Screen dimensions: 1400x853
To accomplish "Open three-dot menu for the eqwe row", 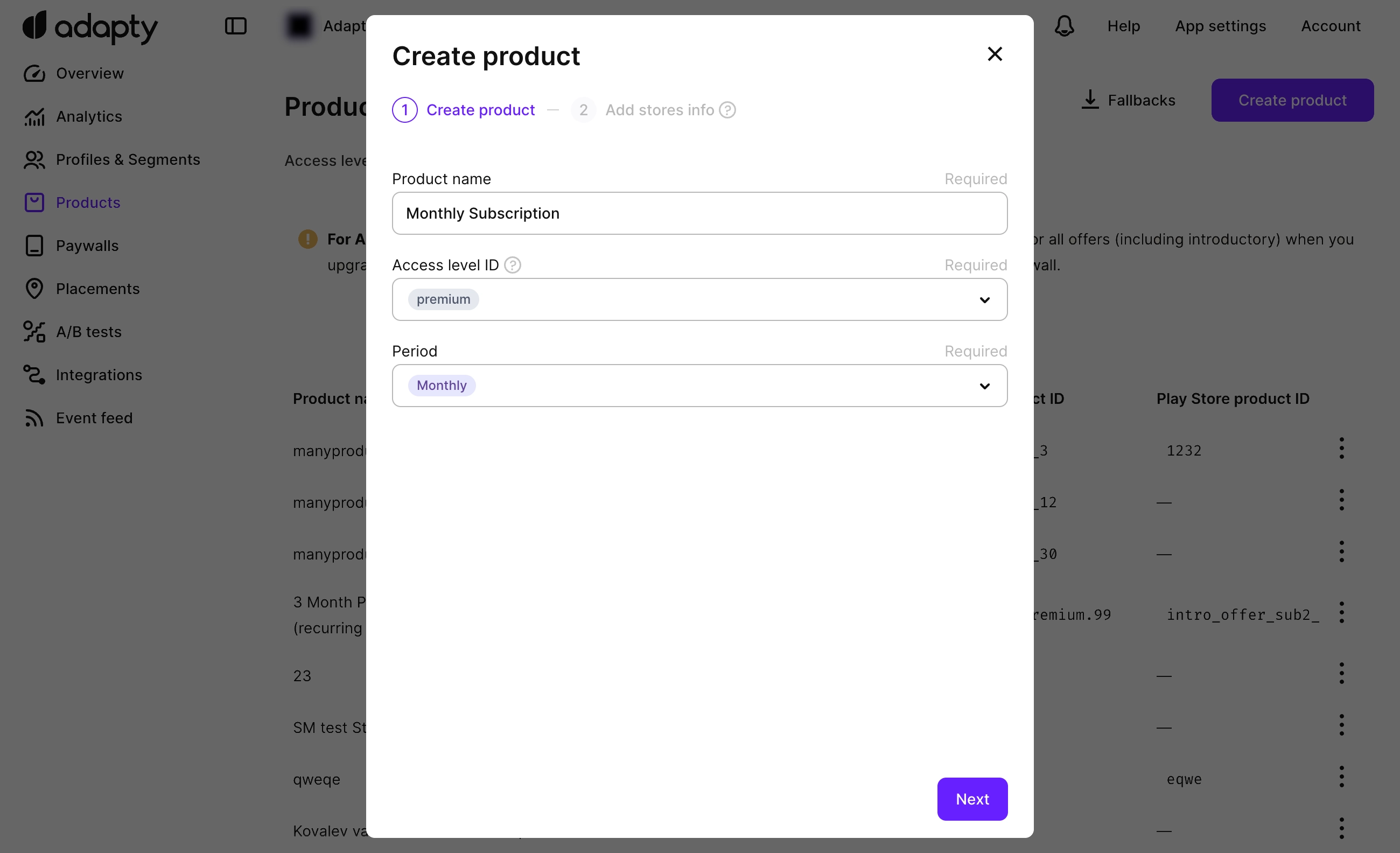I will (x=1341, y=777).
